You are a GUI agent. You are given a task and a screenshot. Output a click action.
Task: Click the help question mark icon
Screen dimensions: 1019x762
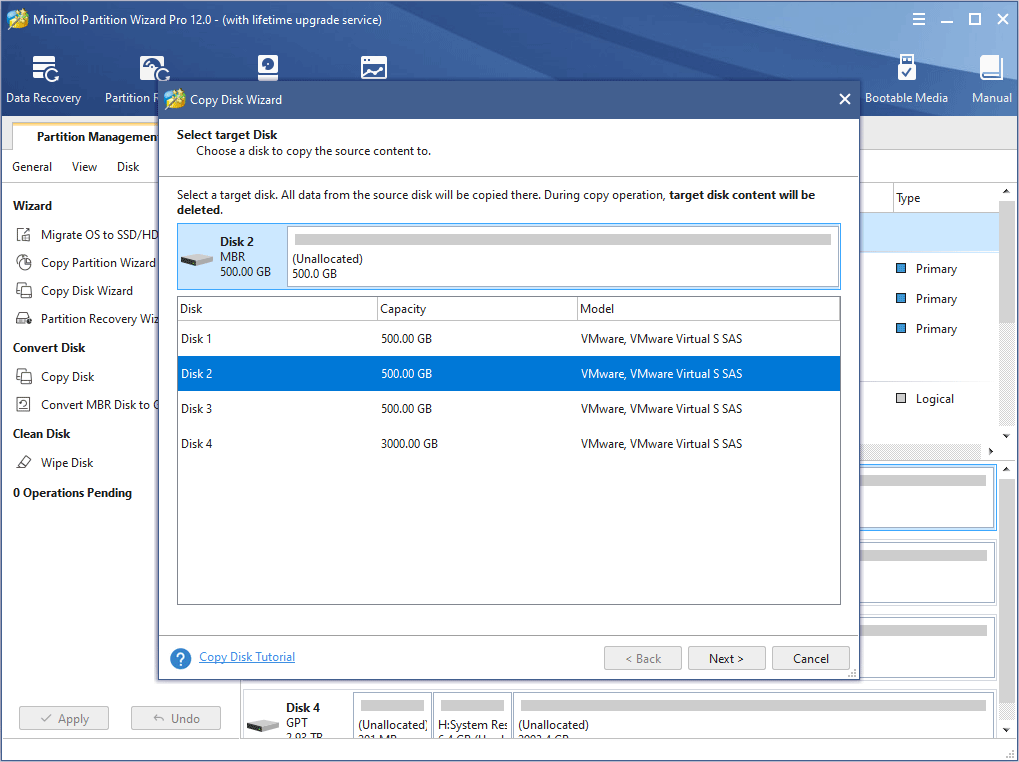pos(181,658)
